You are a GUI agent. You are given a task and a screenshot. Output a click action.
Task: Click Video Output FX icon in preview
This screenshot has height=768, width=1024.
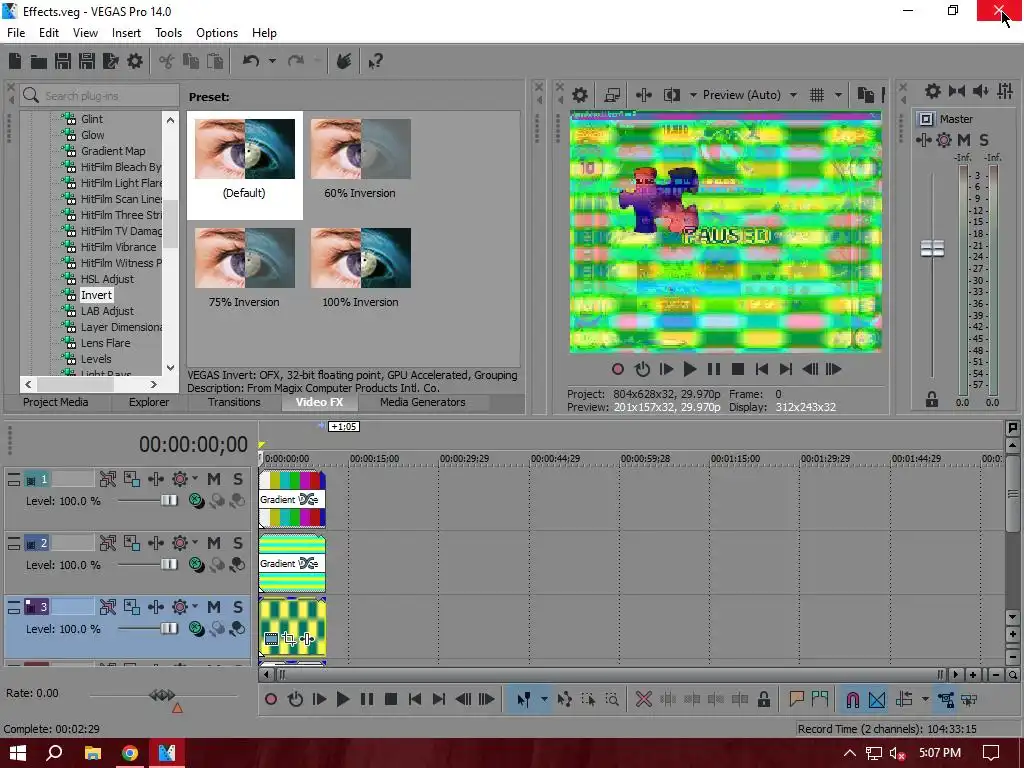644,95
